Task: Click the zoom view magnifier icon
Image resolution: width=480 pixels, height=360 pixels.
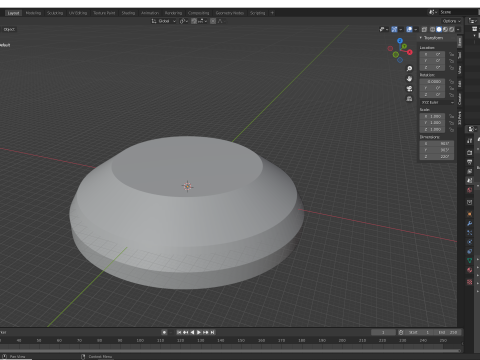Action: click(x=409, y=69)
